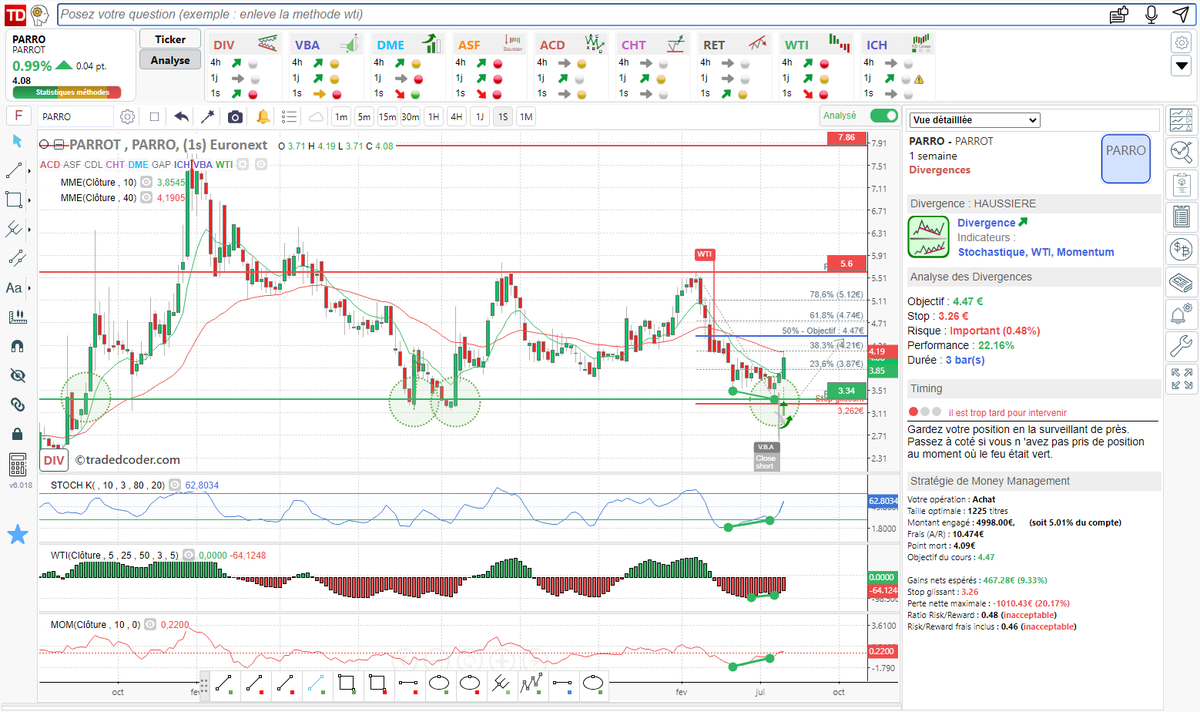Click the PARRO ticker search field
The image size is (1200, 712).
pos(77,116)
